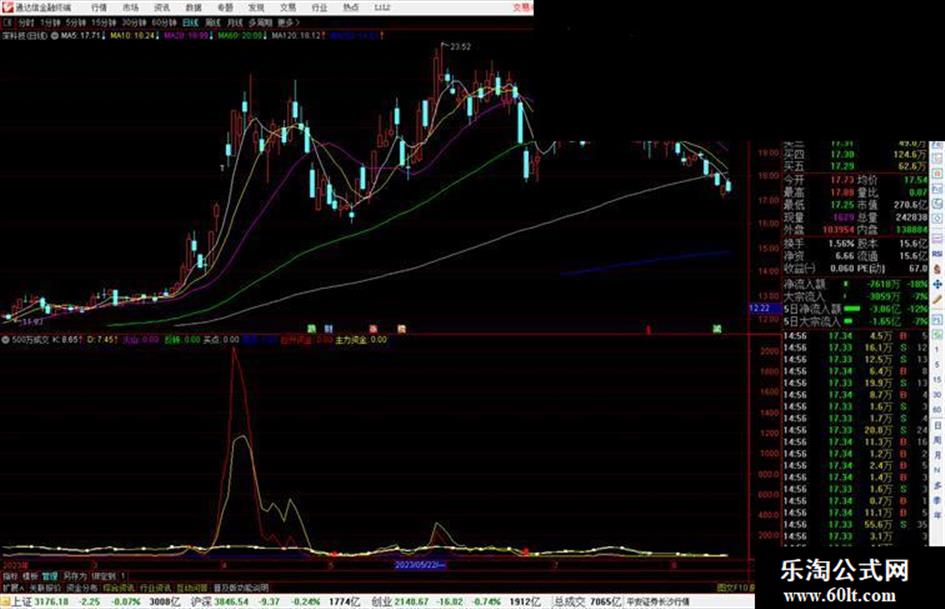
Task: Switch chart to 5分钟 period
Action: tap(75, 22)
